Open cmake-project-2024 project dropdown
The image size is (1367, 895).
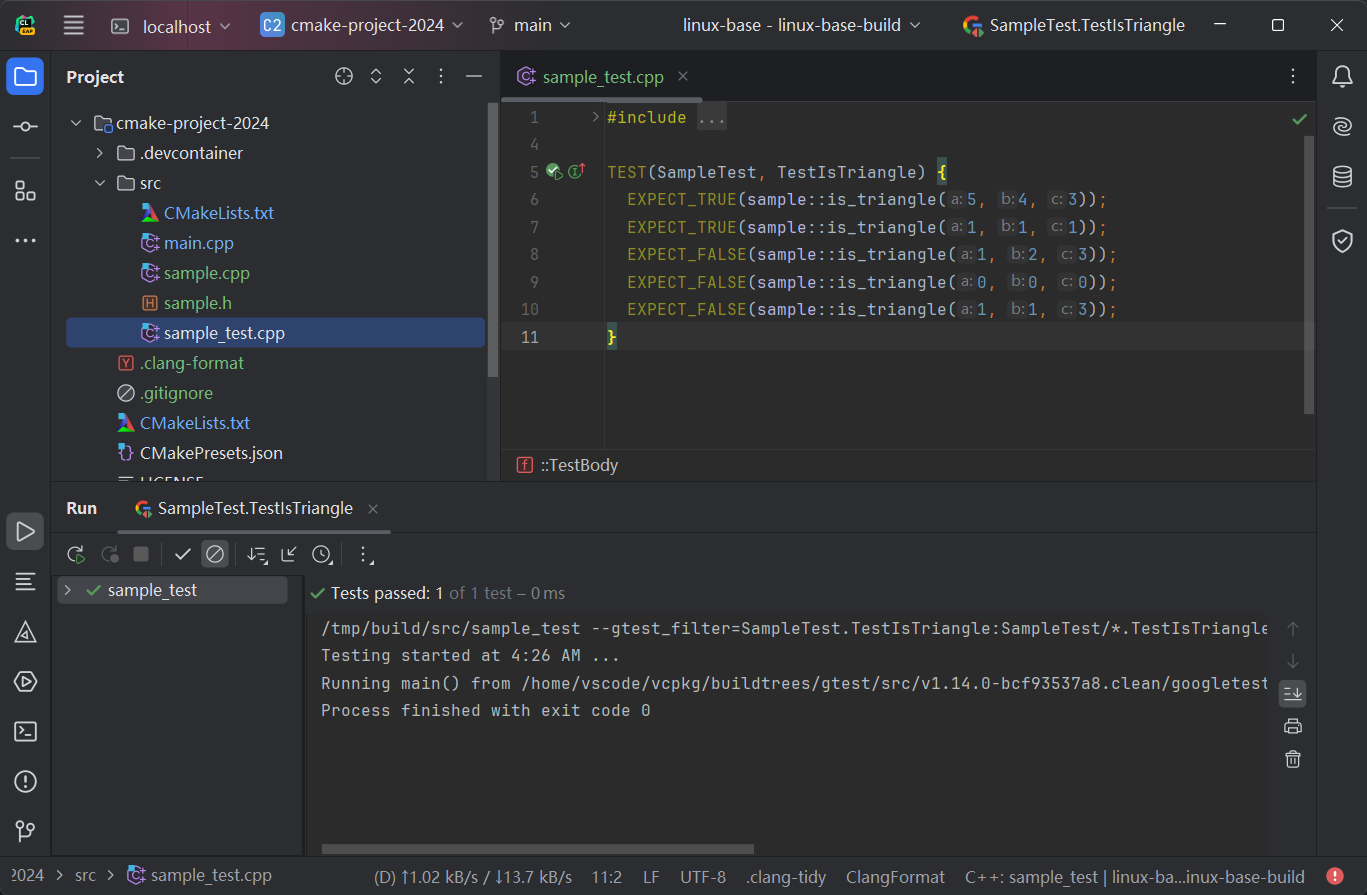[362, 25]
